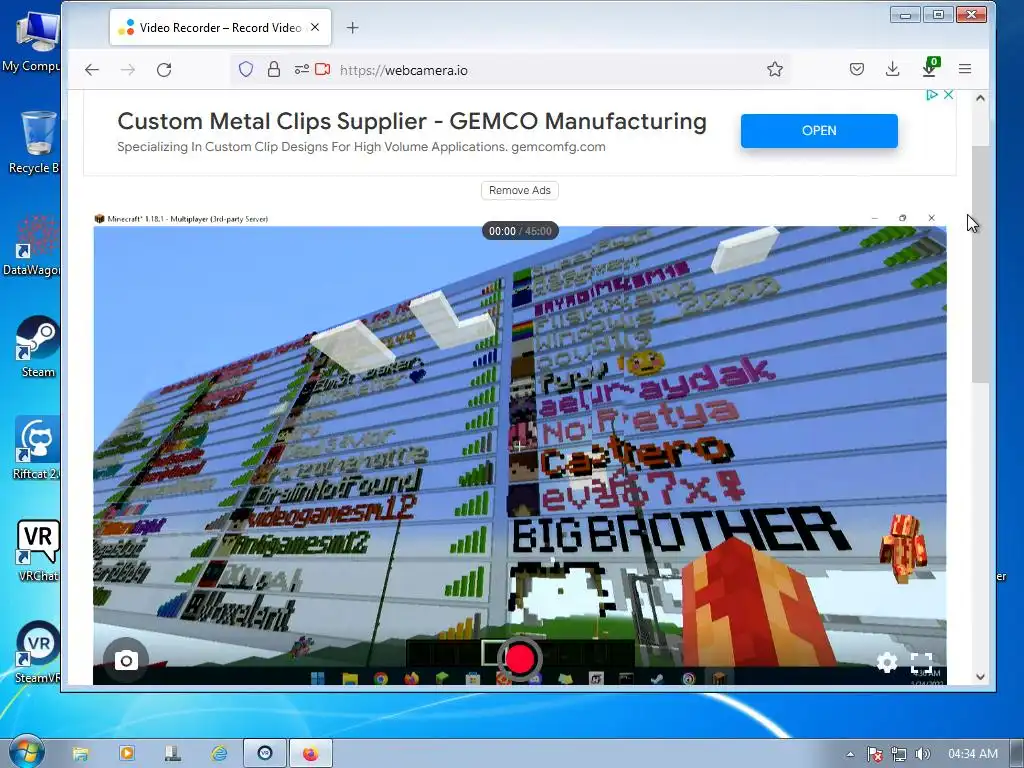
Task: Click the 00:00 / 45:00 recording timer
Action: coord(520,231)
